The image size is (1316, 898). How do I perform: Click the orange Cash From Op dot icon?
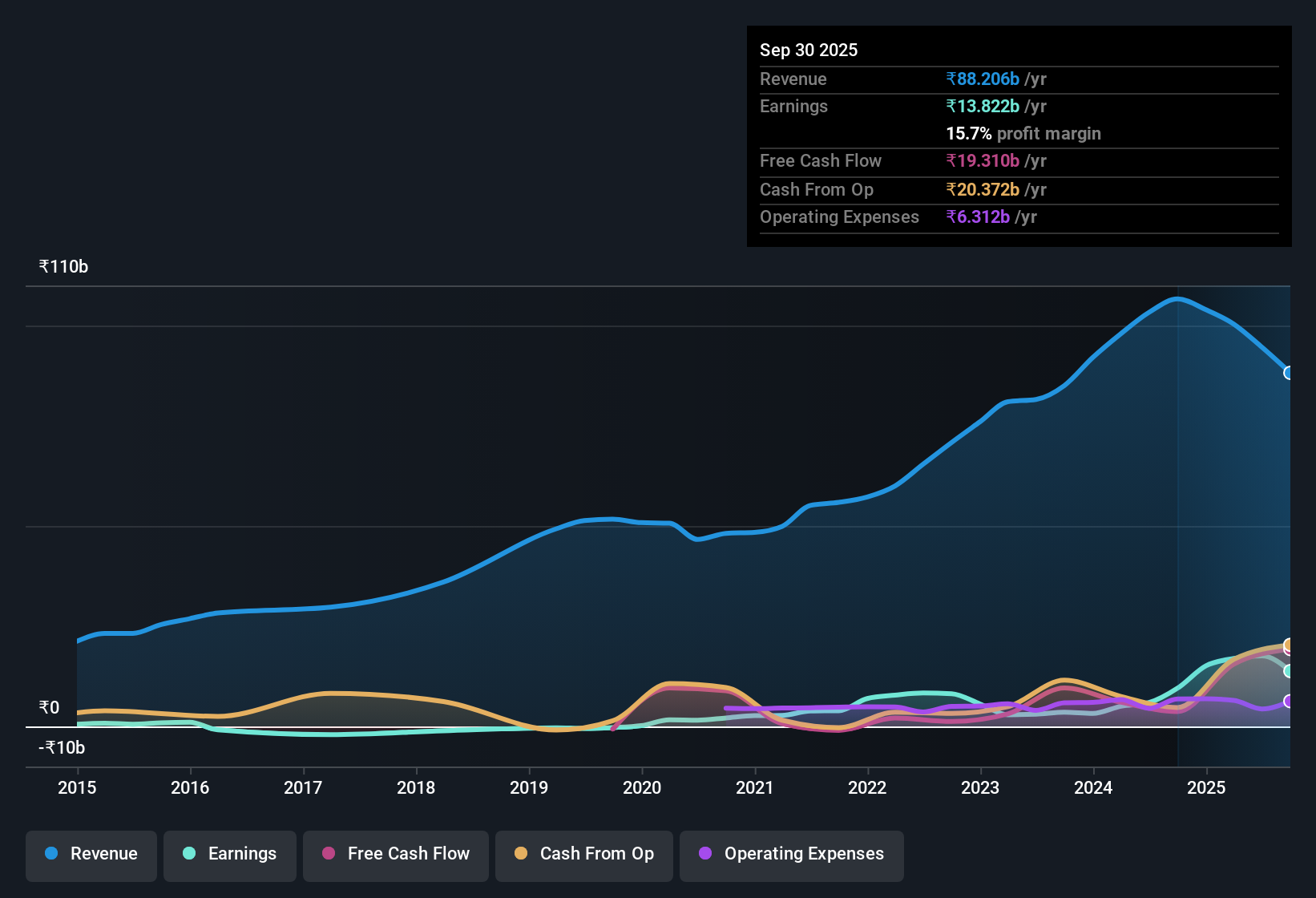[521, 854]
